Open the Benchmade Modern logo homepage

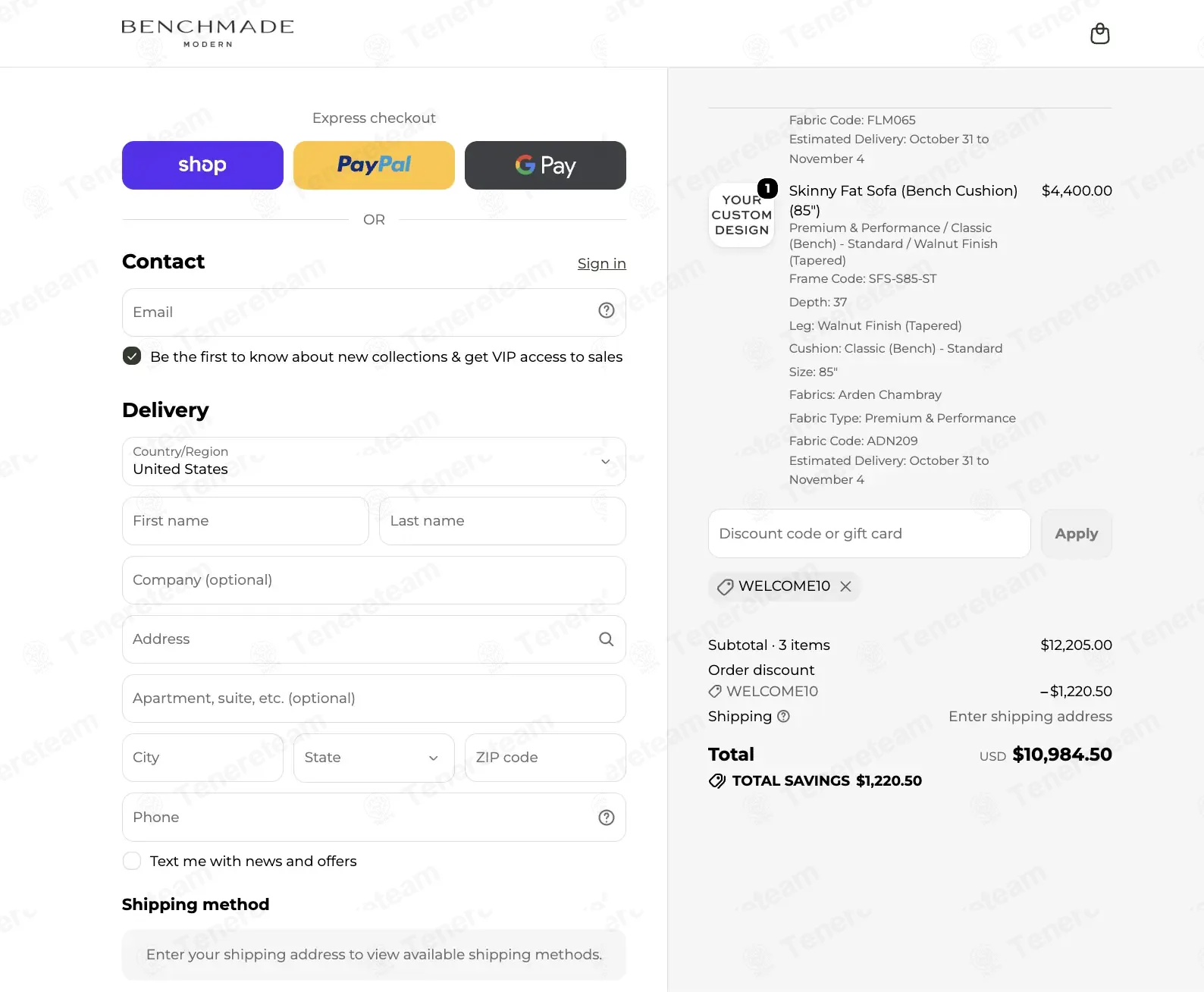(208, 33)
